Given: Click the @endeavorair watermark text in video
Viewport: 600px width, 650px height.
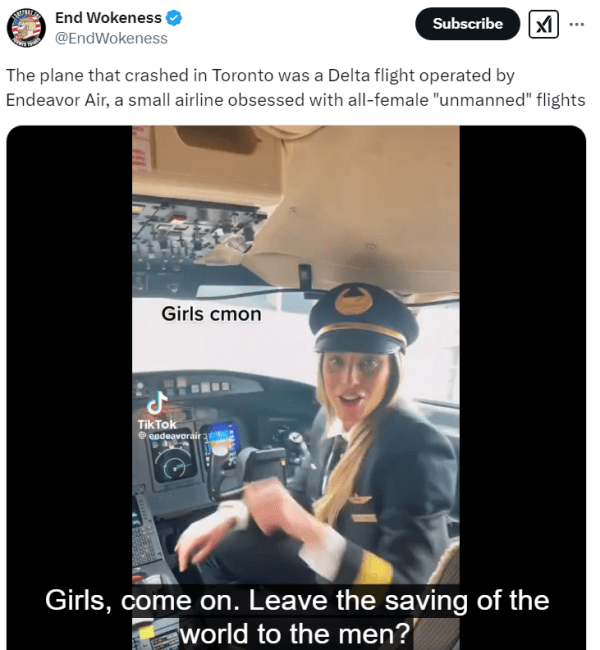Looking at the screenshot, I should 170,436.
